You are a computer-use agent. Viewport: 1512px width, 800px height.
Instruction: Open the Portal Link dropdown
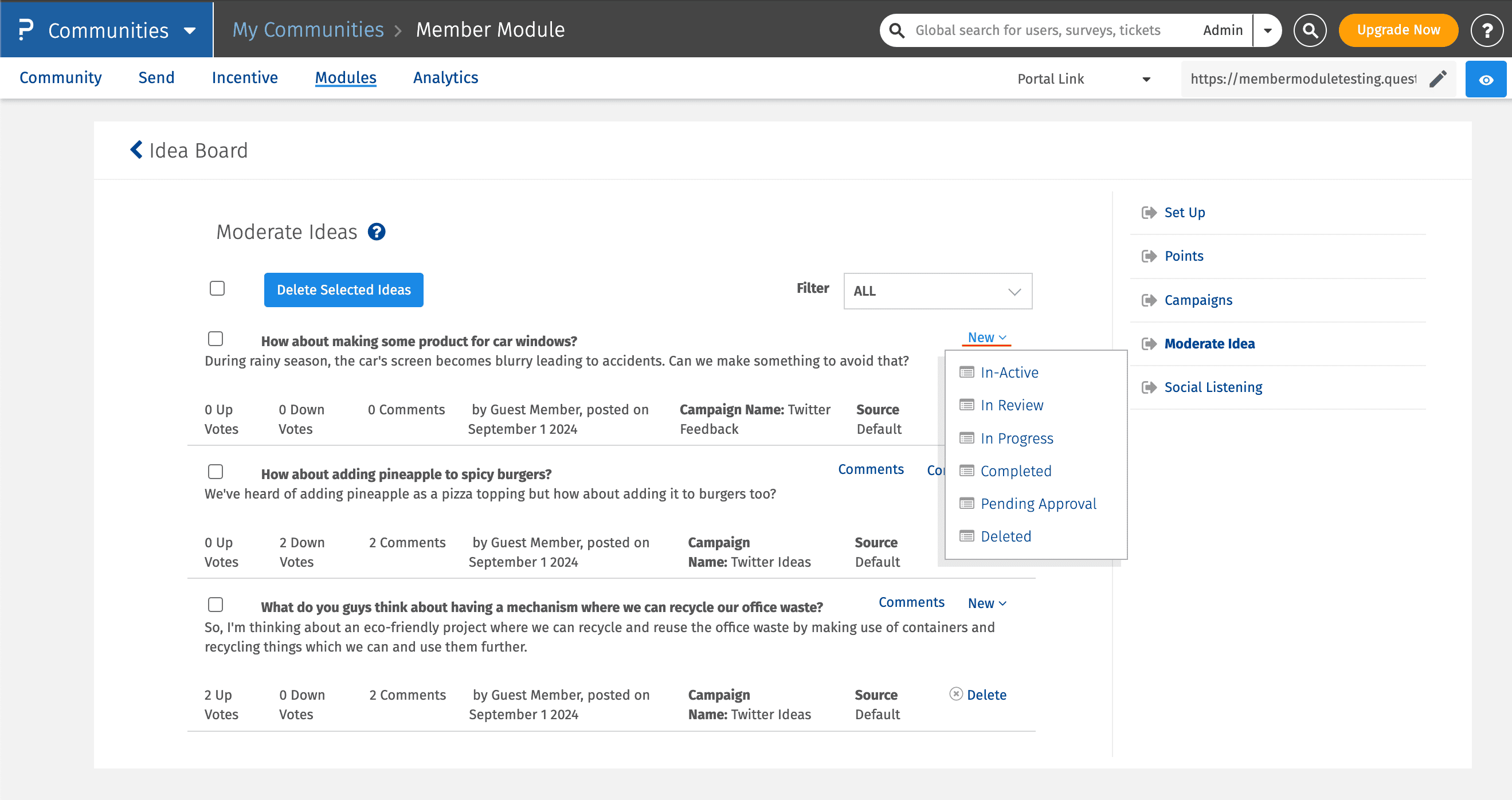click(1083, 79)
